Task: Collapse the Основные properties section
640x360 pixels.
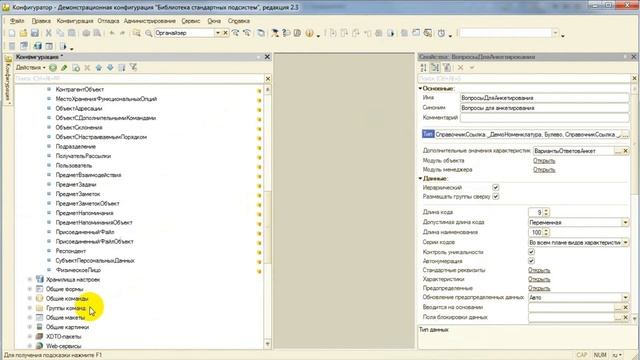Action: (x=420, y=88)
